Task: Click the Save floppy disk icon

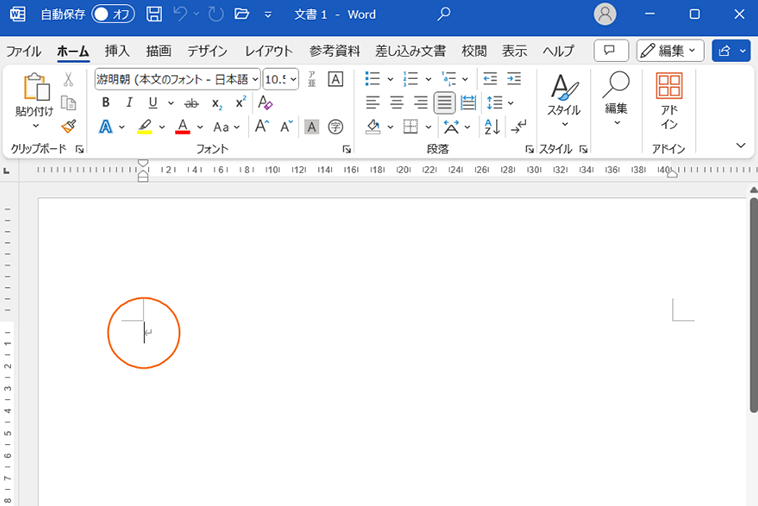Action: [x=154, y=14]
